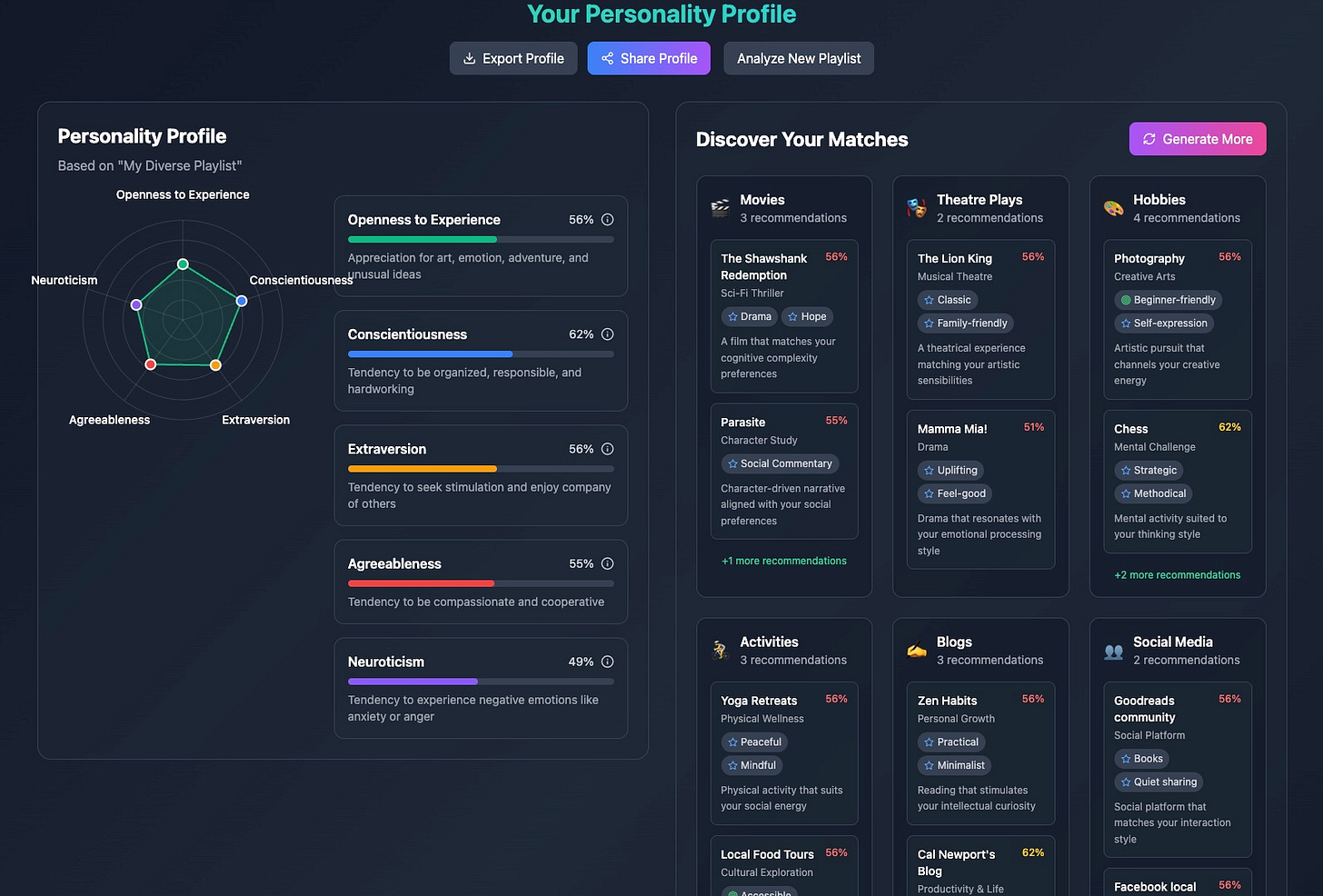The image size is (1323, 896).
Task: Select the Hope tag on Shawshank Redemption
Action: coord(808,317)
